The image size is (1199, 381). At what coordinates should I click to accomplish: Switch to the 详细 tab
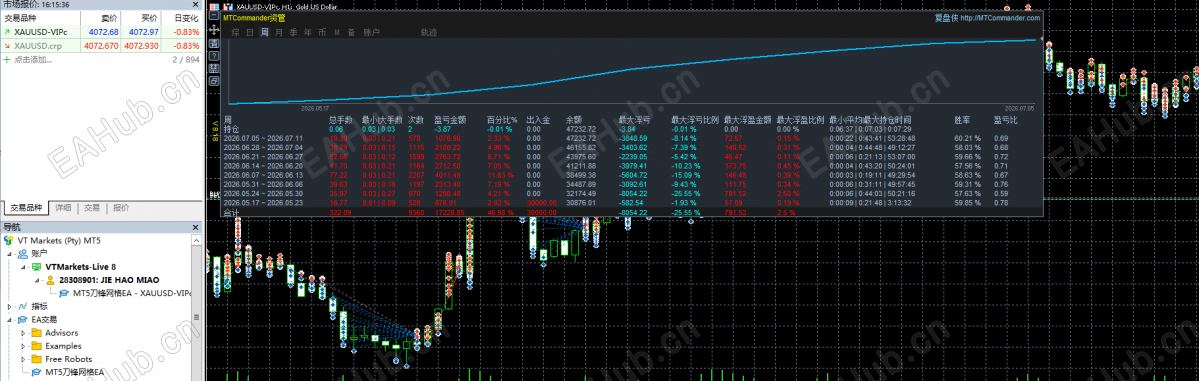tap(63, 207)
